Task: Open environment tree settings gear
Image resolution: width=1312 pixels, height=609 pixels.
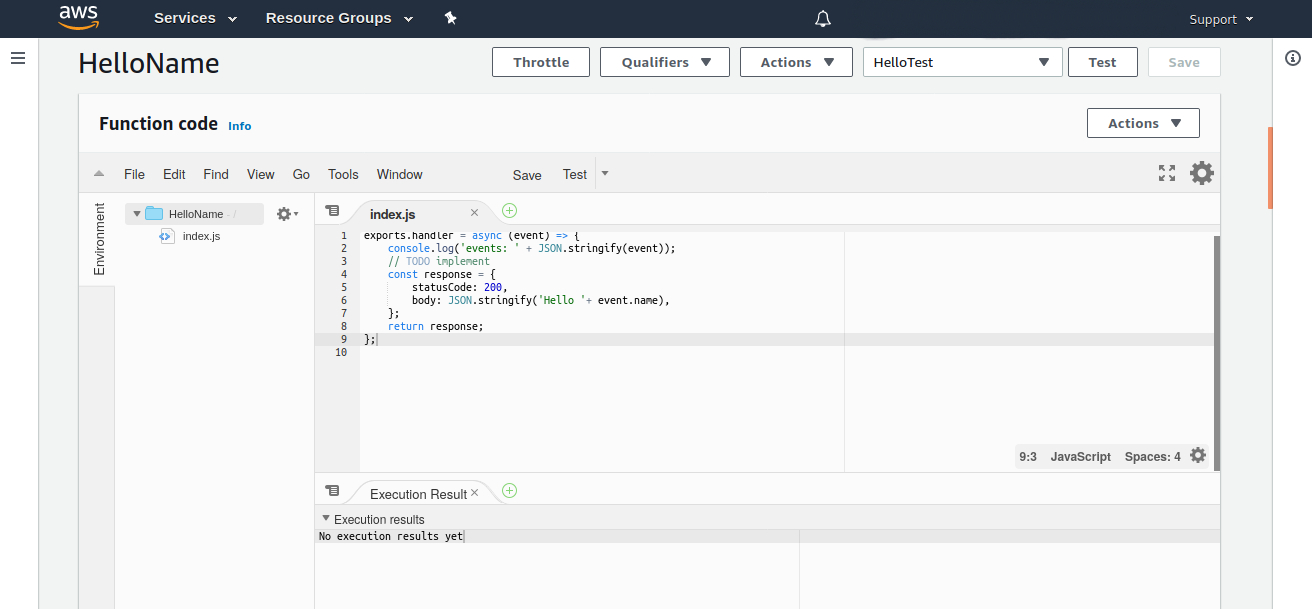Action: coord(287,214)
